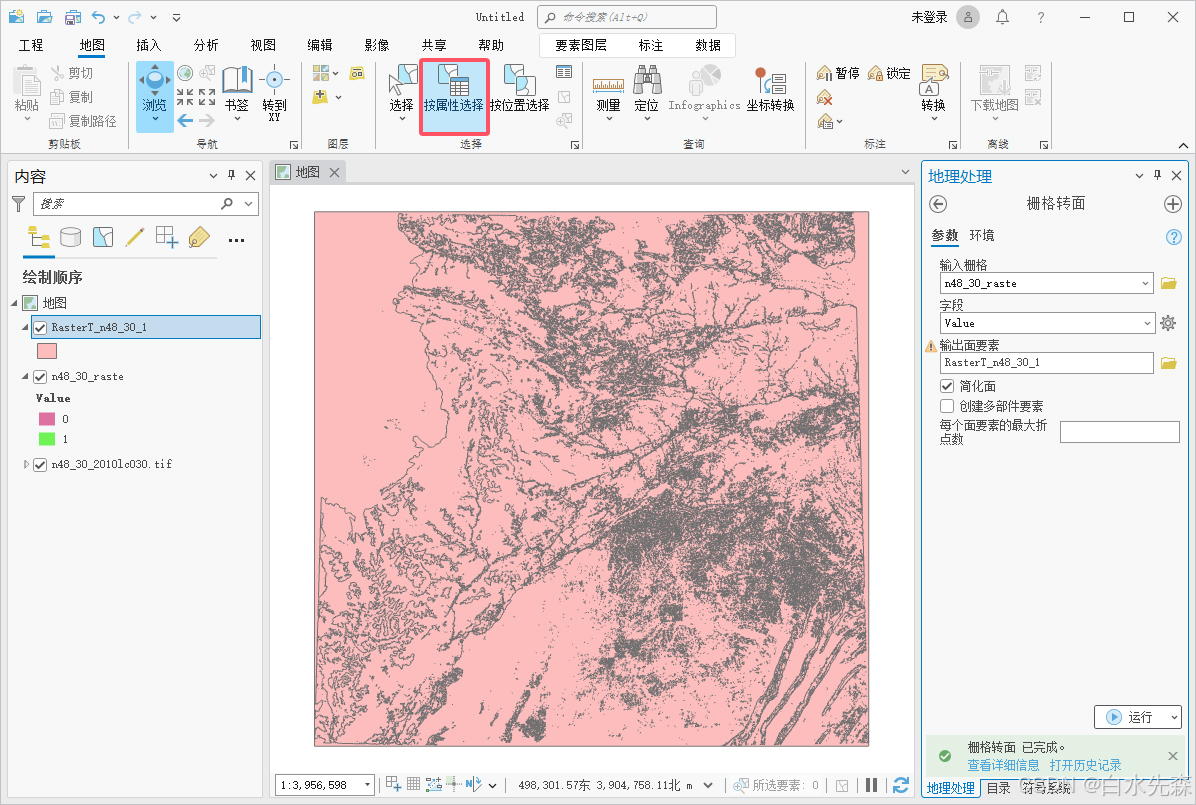Select the 浏览 explore tool
1196x805 pixels.
click(x=154, y=86)
